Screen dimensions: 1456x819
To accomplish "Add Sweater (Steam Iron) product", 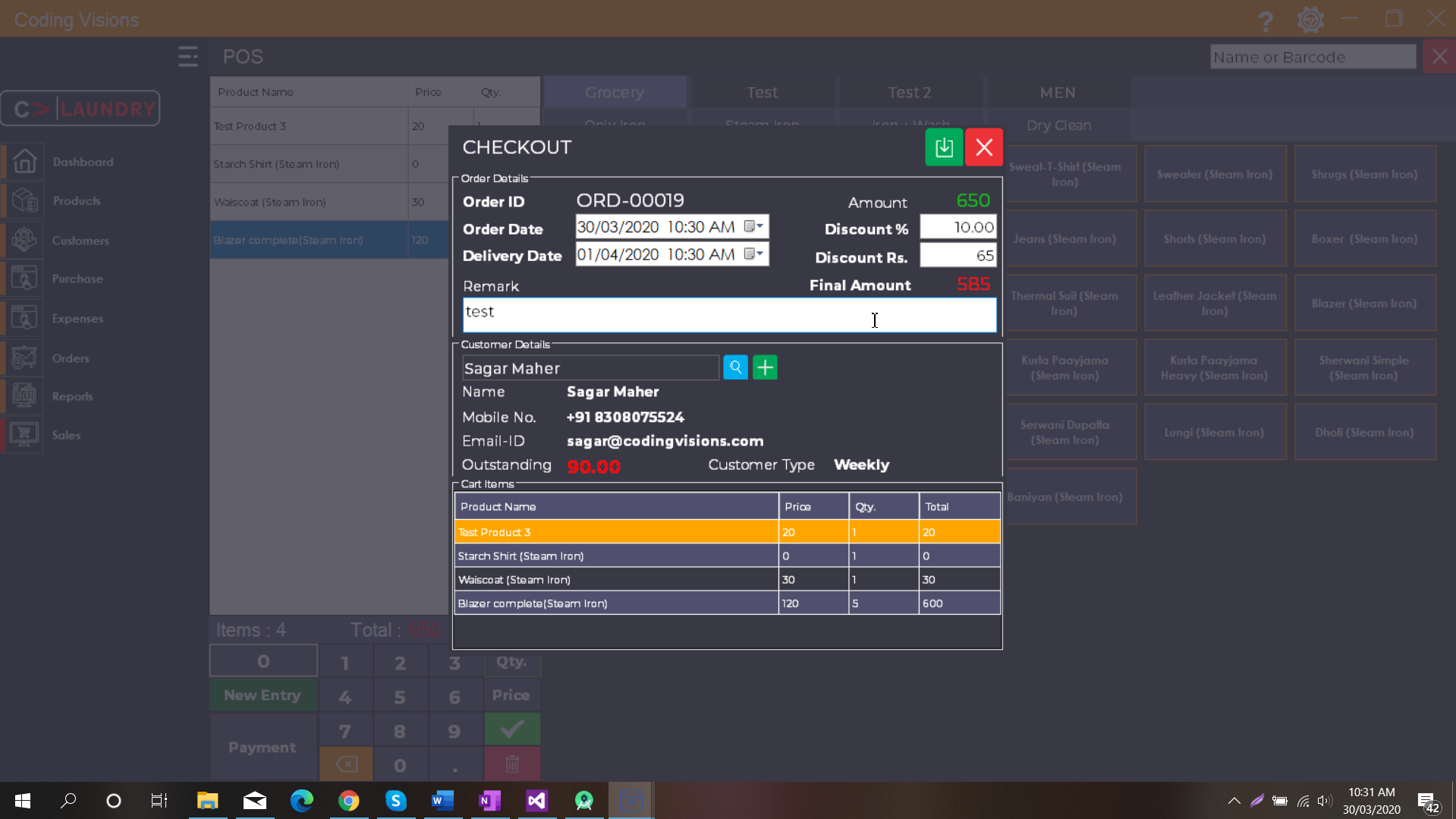I will pyautogui.click(x=1215, y=174).
